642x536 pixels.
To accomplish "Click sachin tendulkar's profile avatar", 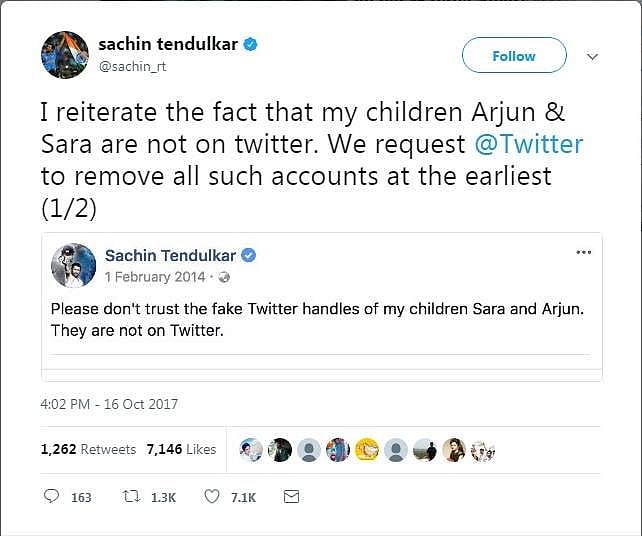I will click(x=63, y=54).
